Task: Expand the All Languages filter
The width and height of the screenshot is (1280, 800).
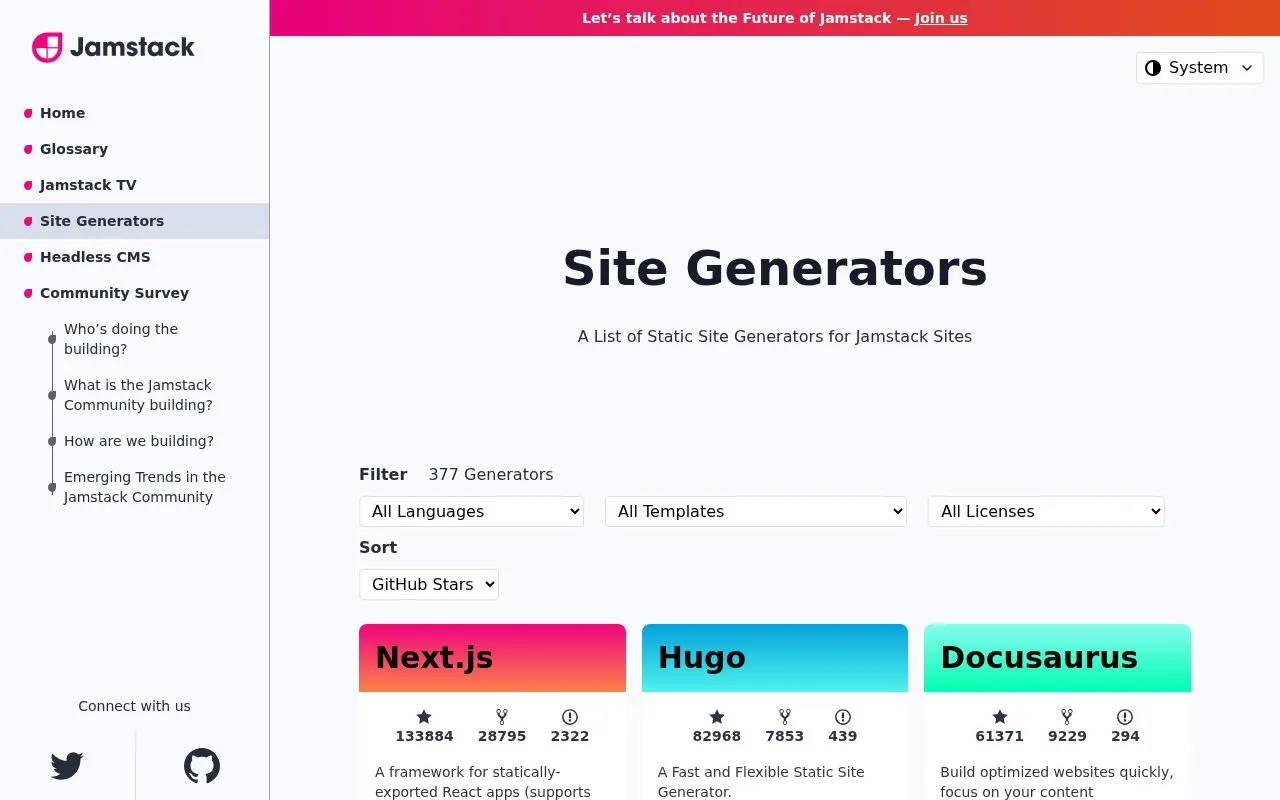Action: coord(471,511)
